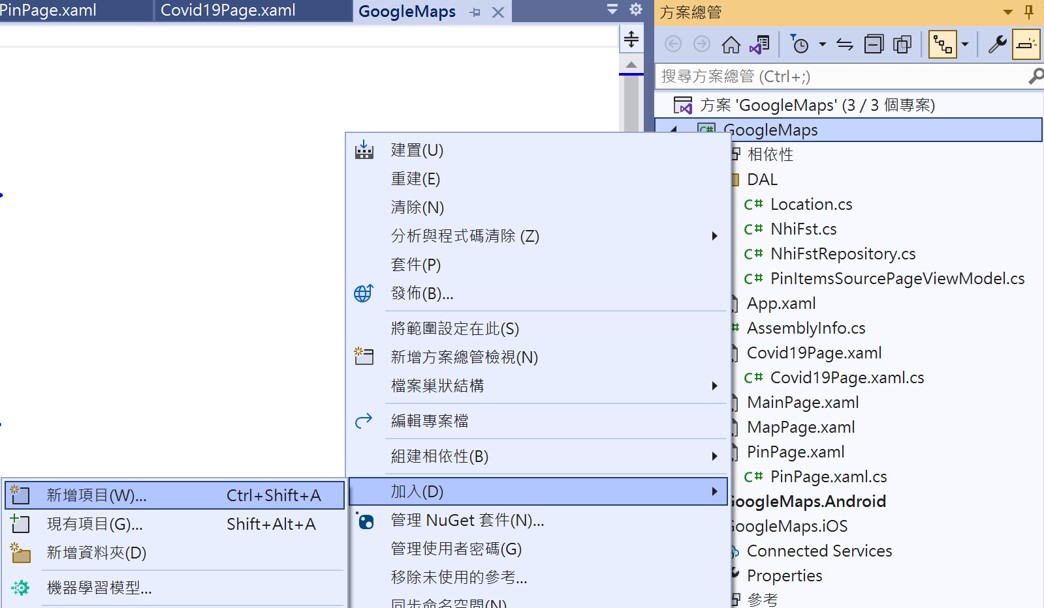Expand 分析與程式碼清除 (Z) submenu
Image resolution: width=1044 pixels, height=608 pixels.
[537, 236]
